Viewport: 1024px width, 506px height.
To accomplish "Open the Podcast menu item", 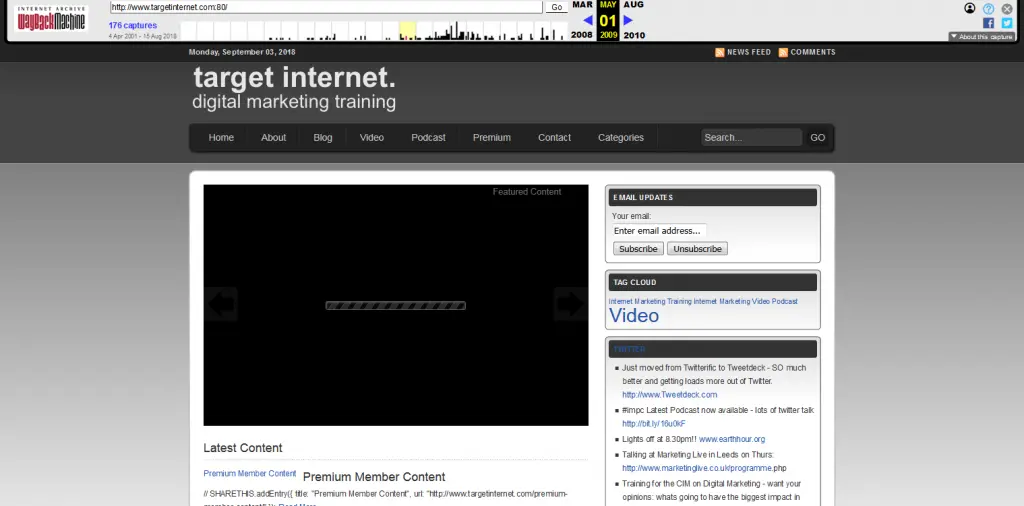I will (x=428, y=138).
